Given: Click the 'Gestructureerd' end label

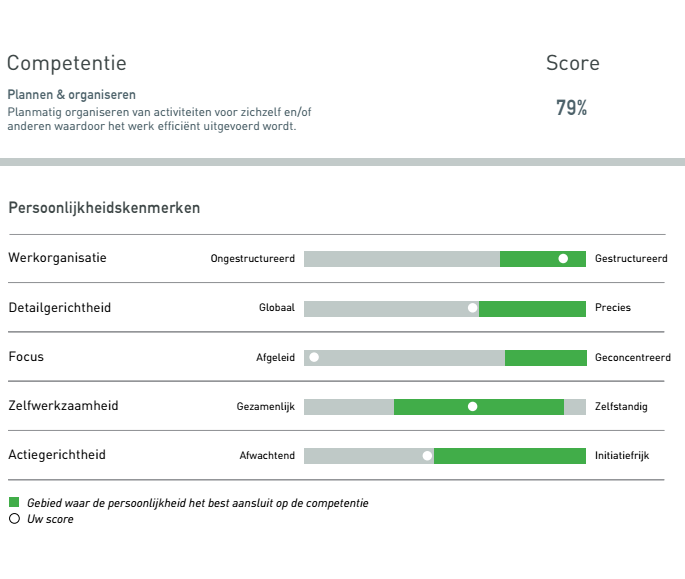Looking at the screenshot, I should click(631, 258).
